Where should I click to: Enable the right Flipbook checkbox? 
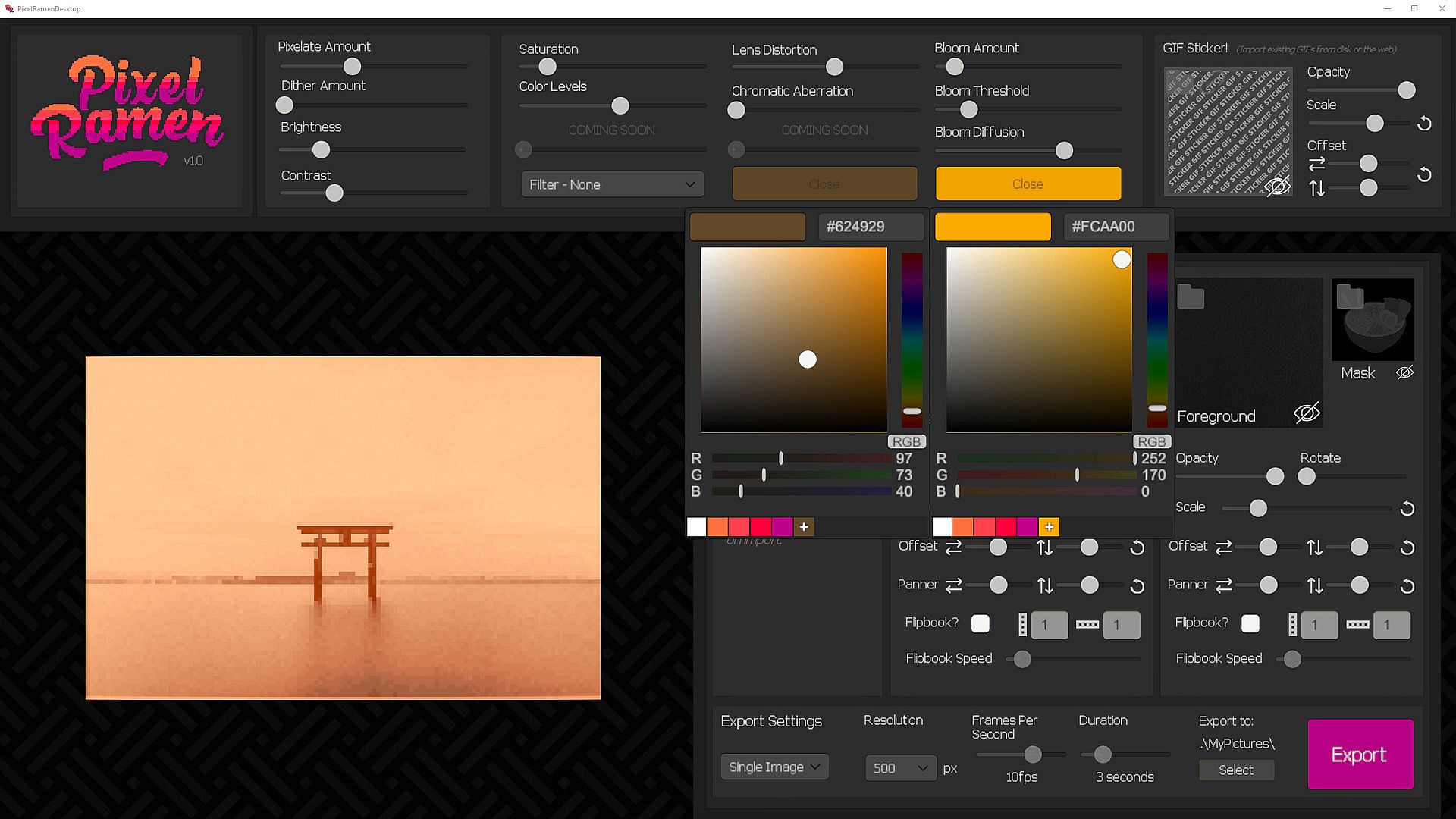click(1250, 623)
